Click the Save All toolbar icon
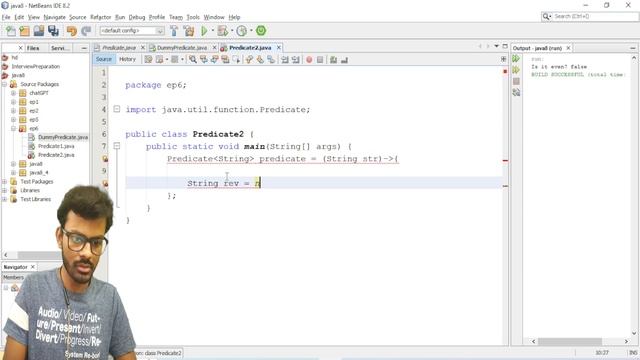This screenshot has height=360, width=640. coord(53,31)
